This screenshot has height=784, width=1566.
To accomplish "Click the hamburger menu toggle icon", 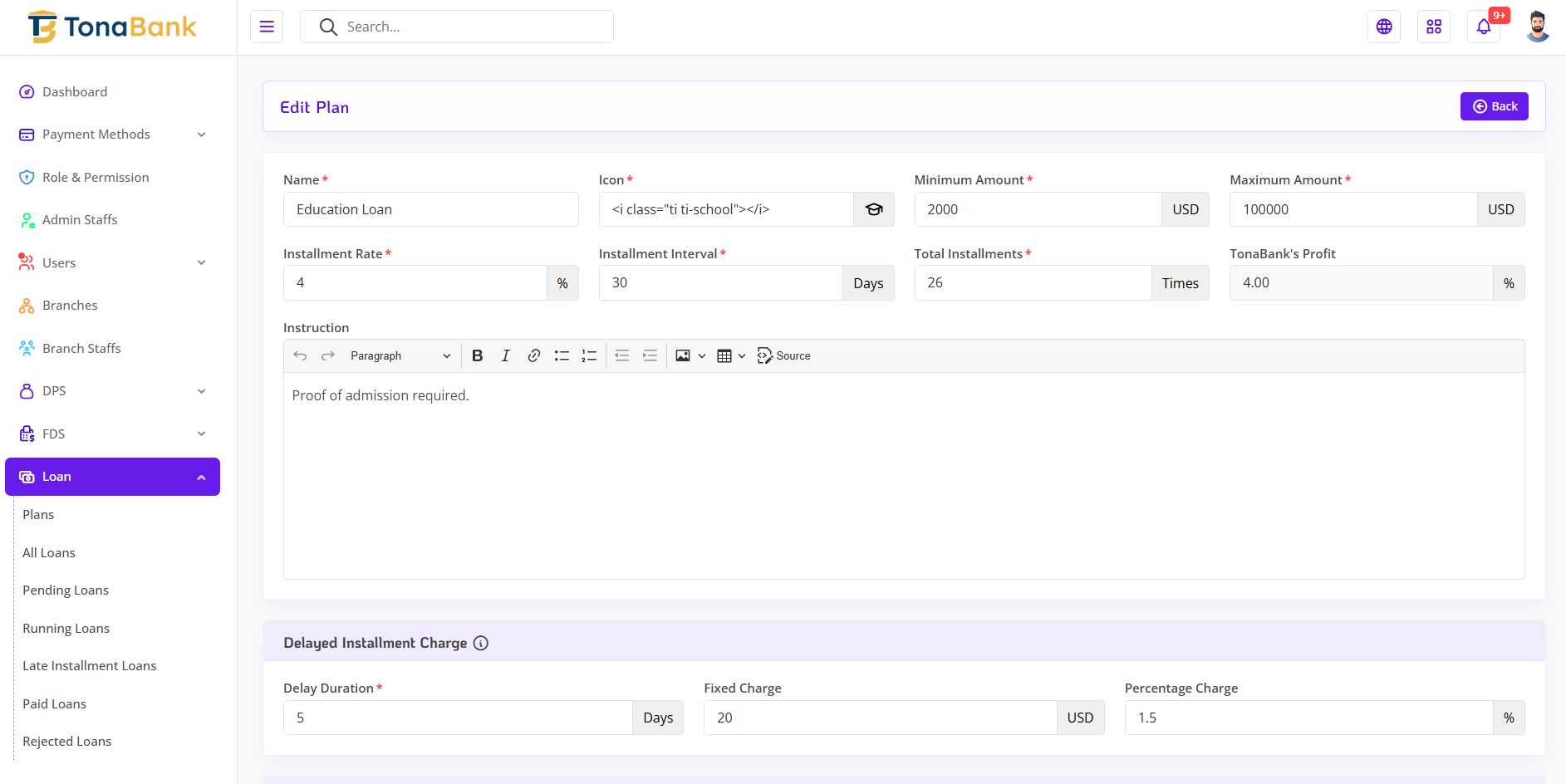I will [x=267, y=27].
